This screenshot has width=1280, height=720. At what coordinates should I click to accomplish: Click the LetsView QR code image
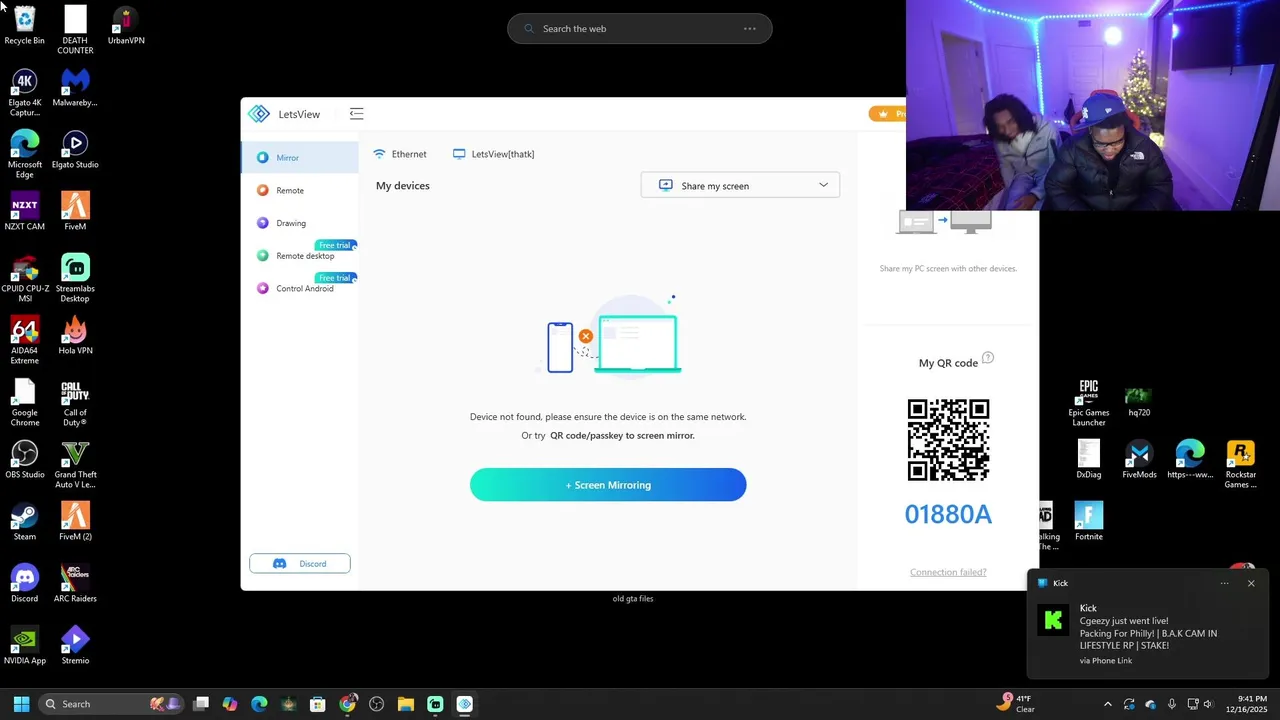948,440
